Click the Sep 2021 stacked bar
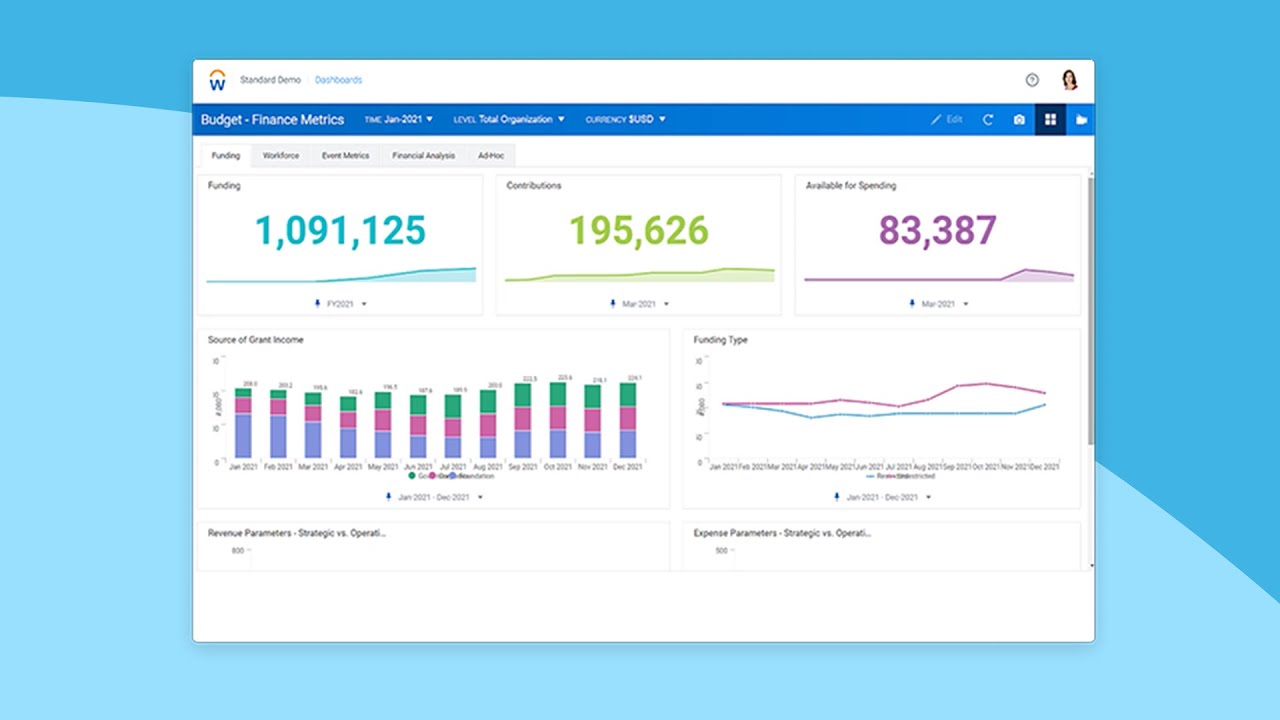Viewport: 1280px width, 720px height. point(523,420)
